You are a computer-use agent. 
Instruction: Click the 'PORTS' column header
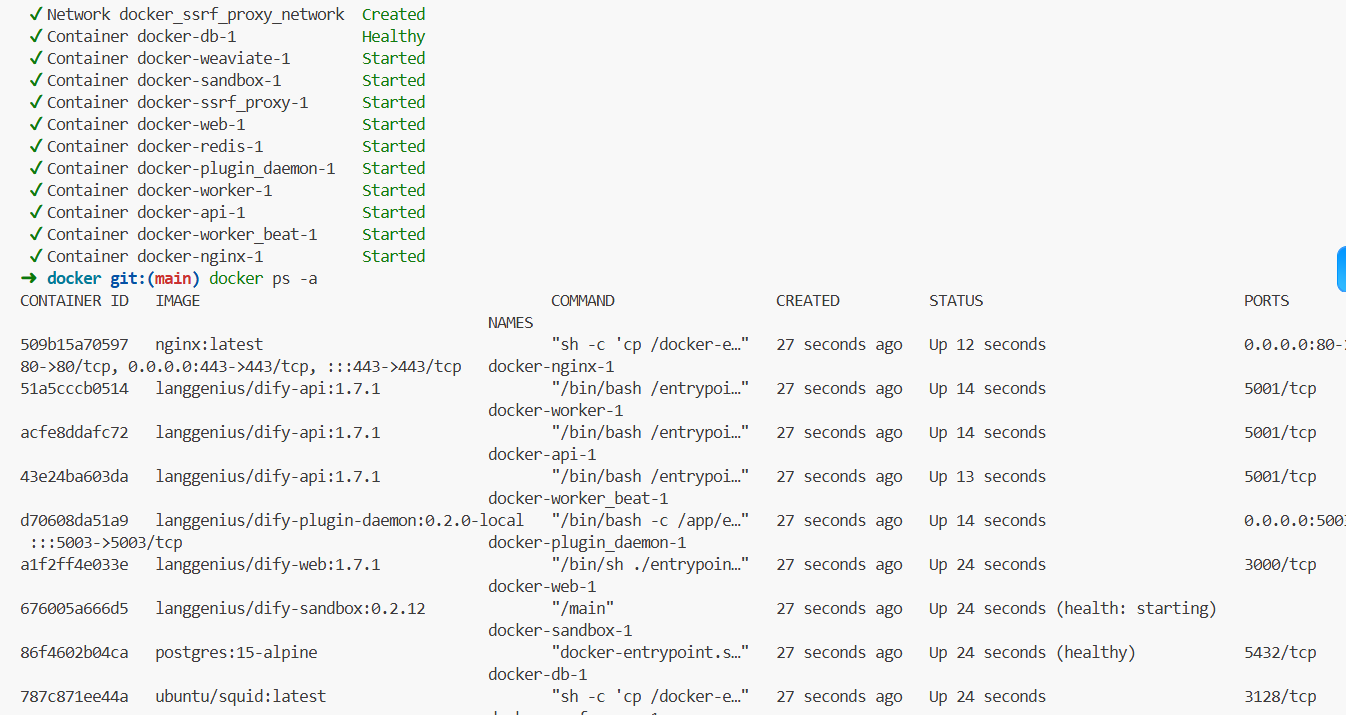(x=1266, y=301)
